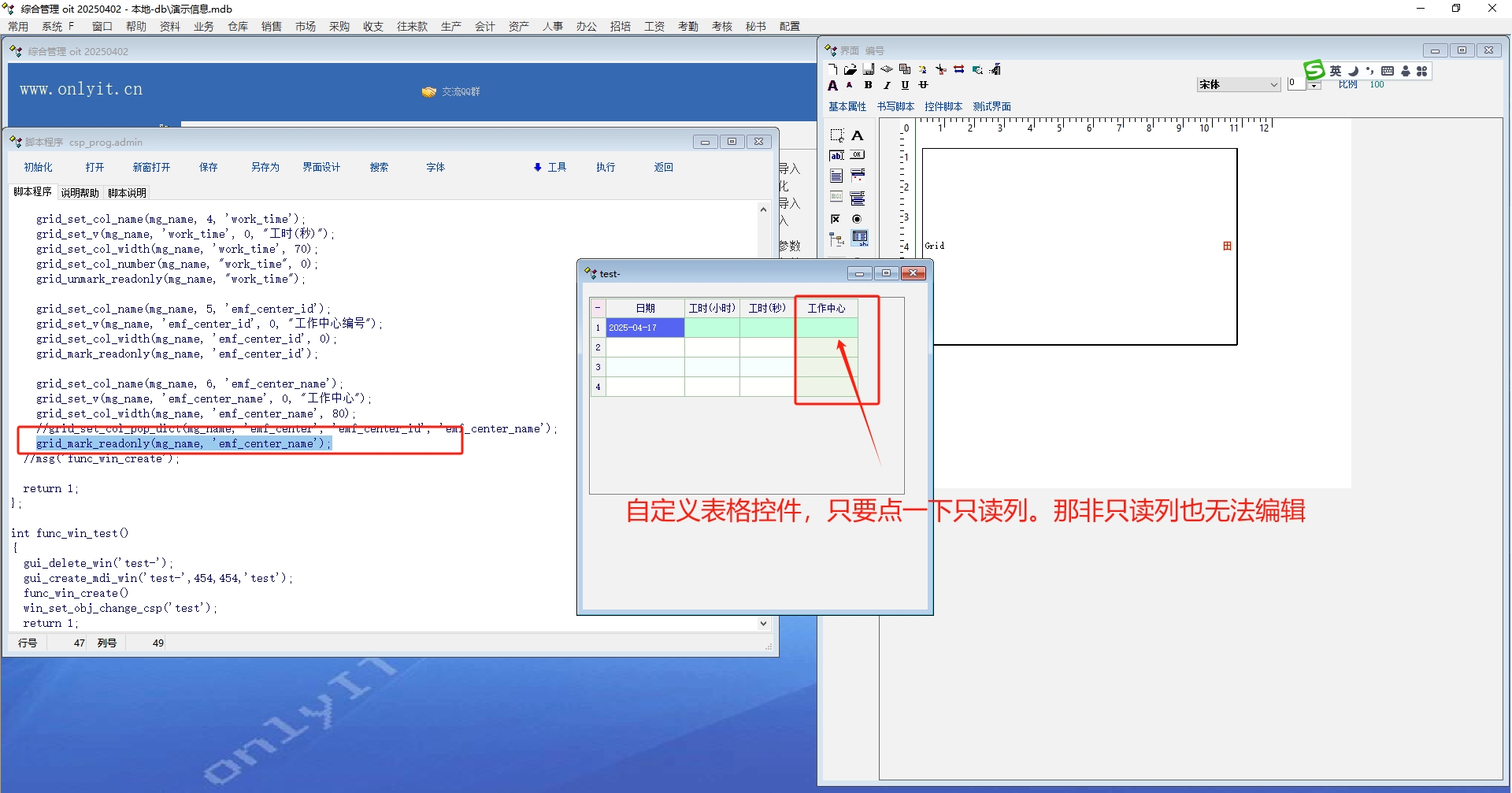
Task: Open the font size dropdown arrow
Action: coord(1314,86)
